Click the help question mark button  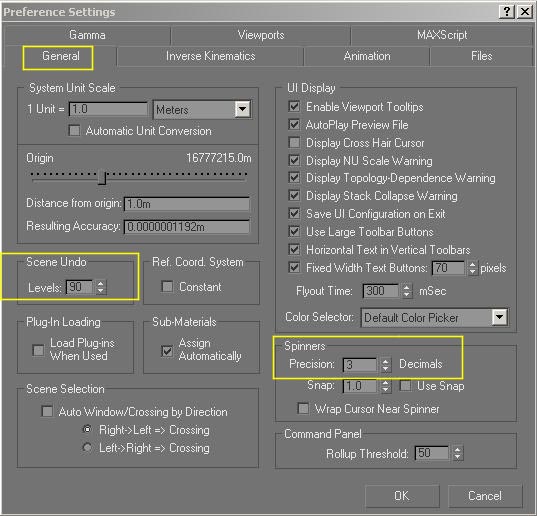click(507, 12)
